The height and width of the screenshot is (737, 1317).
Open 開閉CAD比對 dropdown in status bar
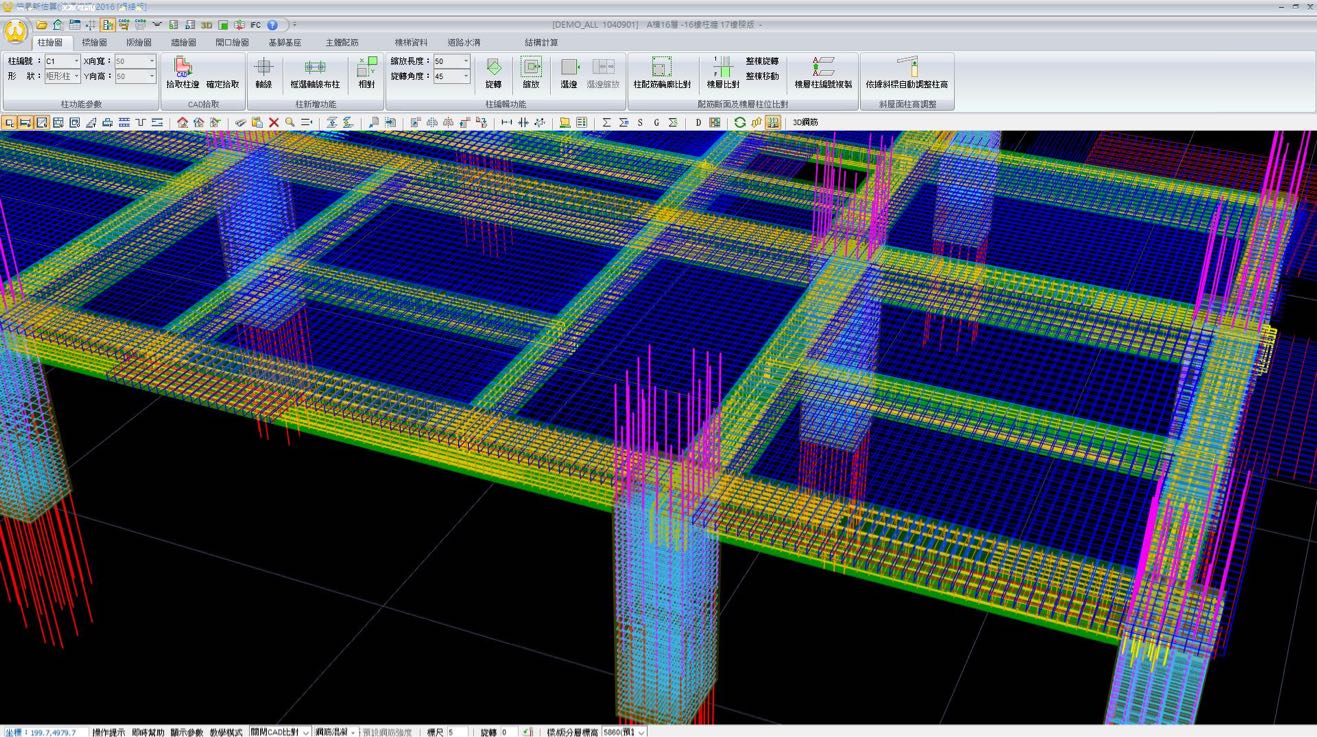[x=305, y=732]
